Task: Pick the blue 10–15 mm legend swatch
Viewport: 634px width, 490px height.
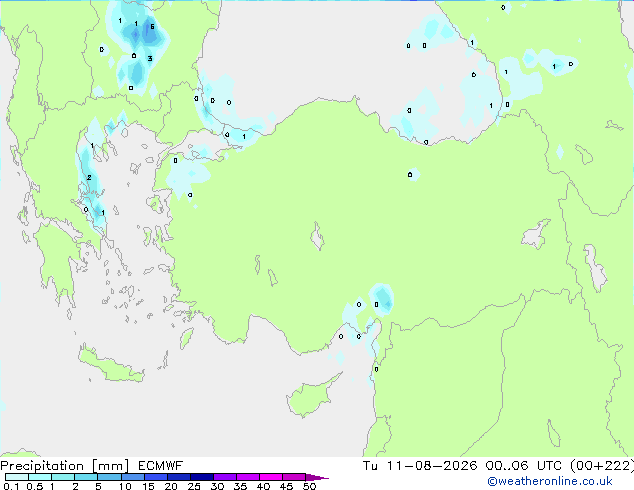Action: tap(133, 477)
